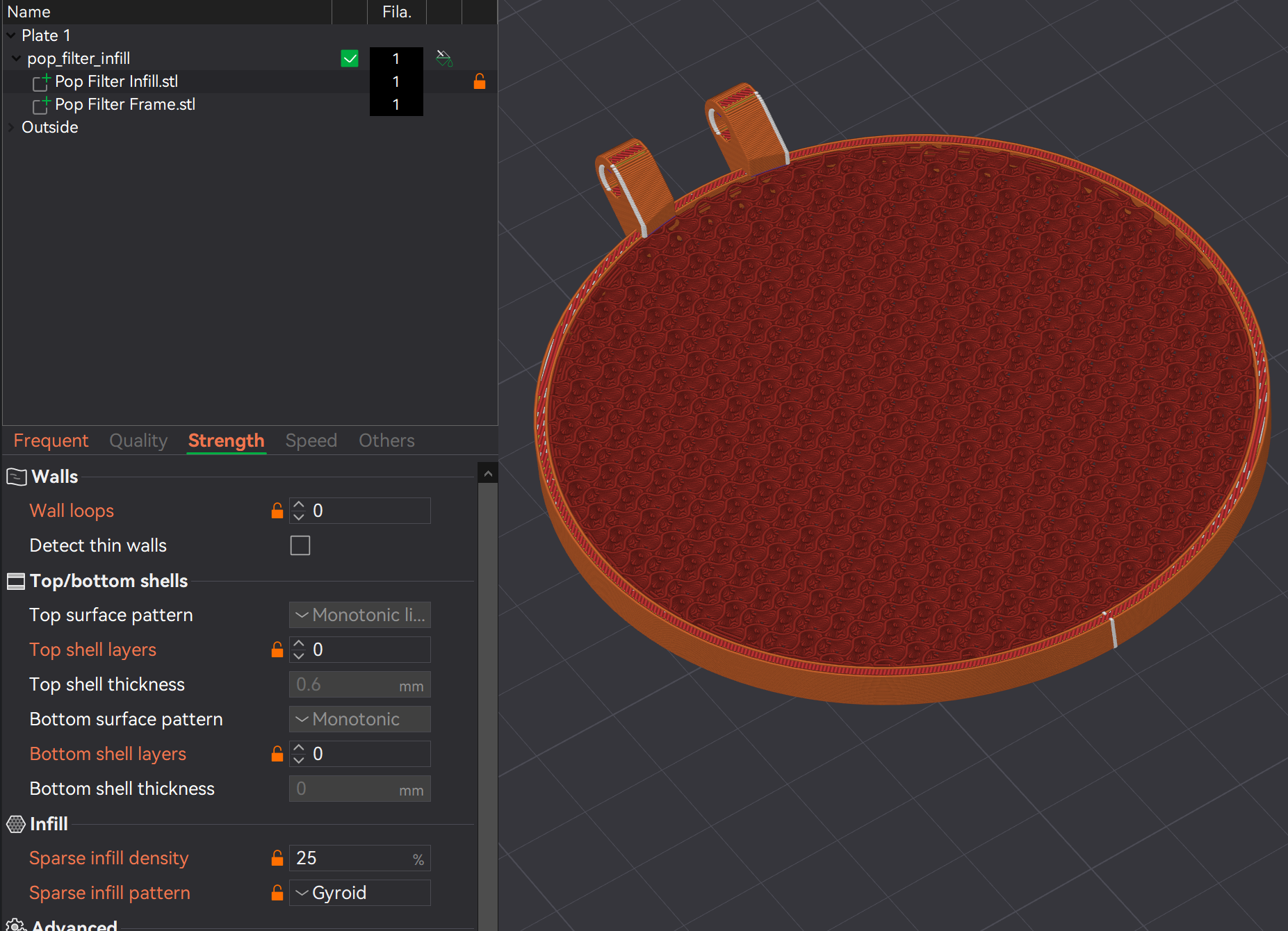
Task: Click the filament 1 swatch for Pop Filter Frame.stl
Action: point(396,104)
